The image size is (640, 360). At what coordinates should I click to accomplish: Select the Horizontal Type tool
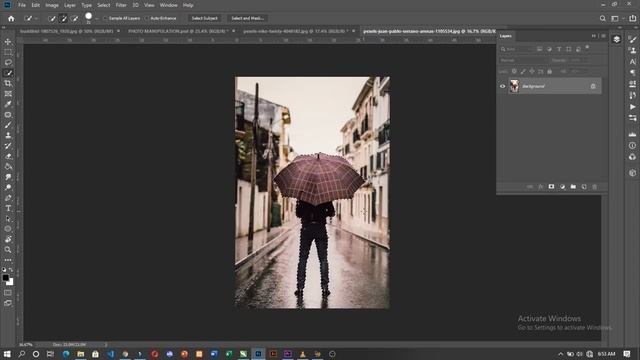8,208
